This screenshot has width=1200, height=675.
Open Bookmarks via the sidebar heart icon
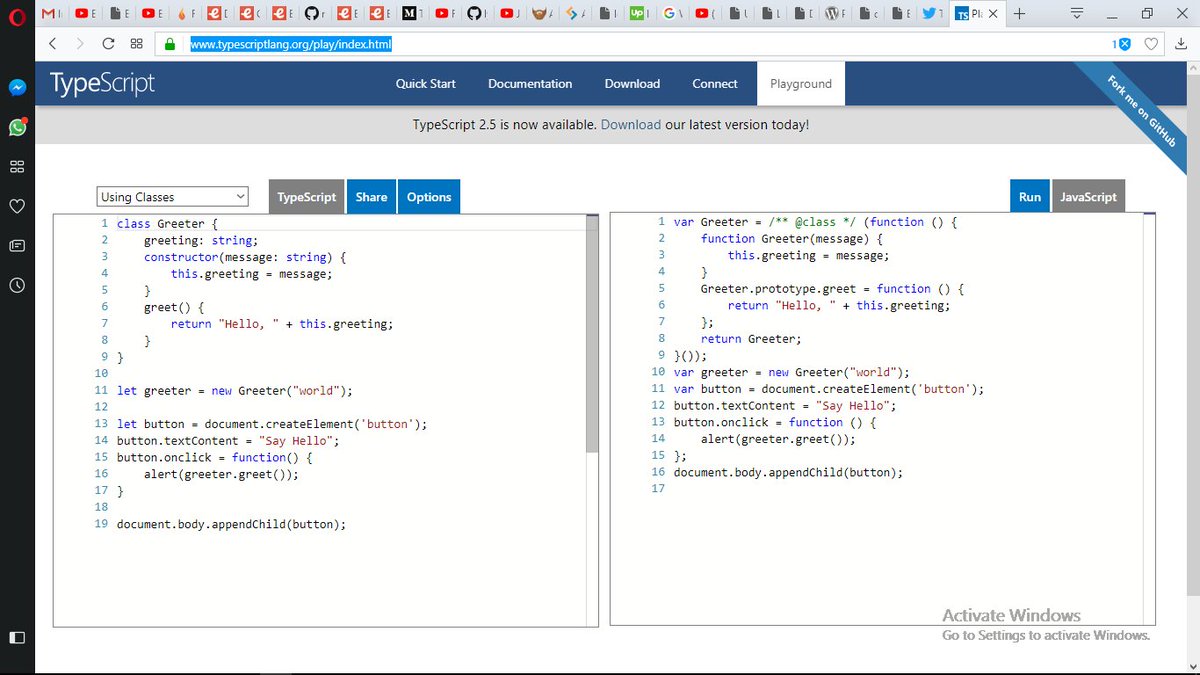(x=17, y=205)
